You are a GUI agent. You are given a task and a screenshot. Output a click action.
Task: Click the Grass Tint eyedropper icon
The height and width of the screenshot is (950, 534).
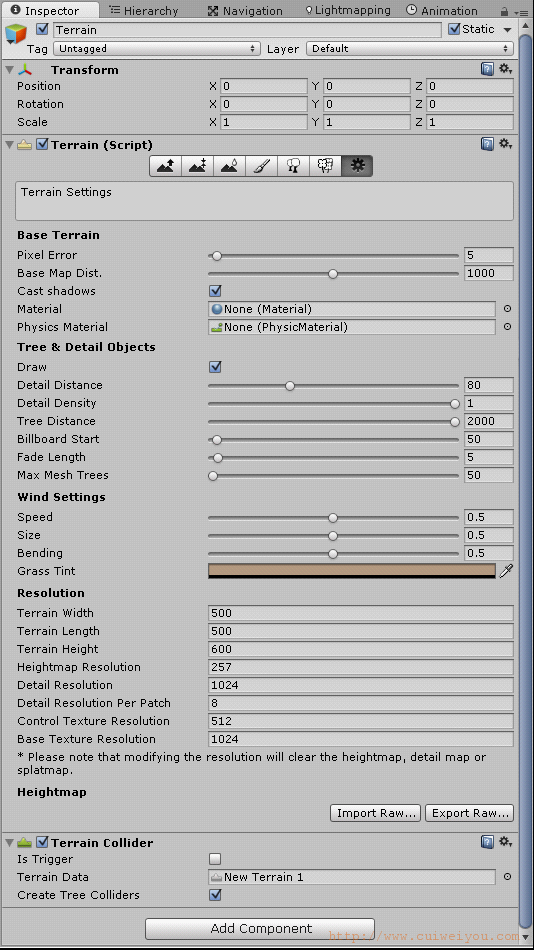pyautogui.click(x=506, y=571)
